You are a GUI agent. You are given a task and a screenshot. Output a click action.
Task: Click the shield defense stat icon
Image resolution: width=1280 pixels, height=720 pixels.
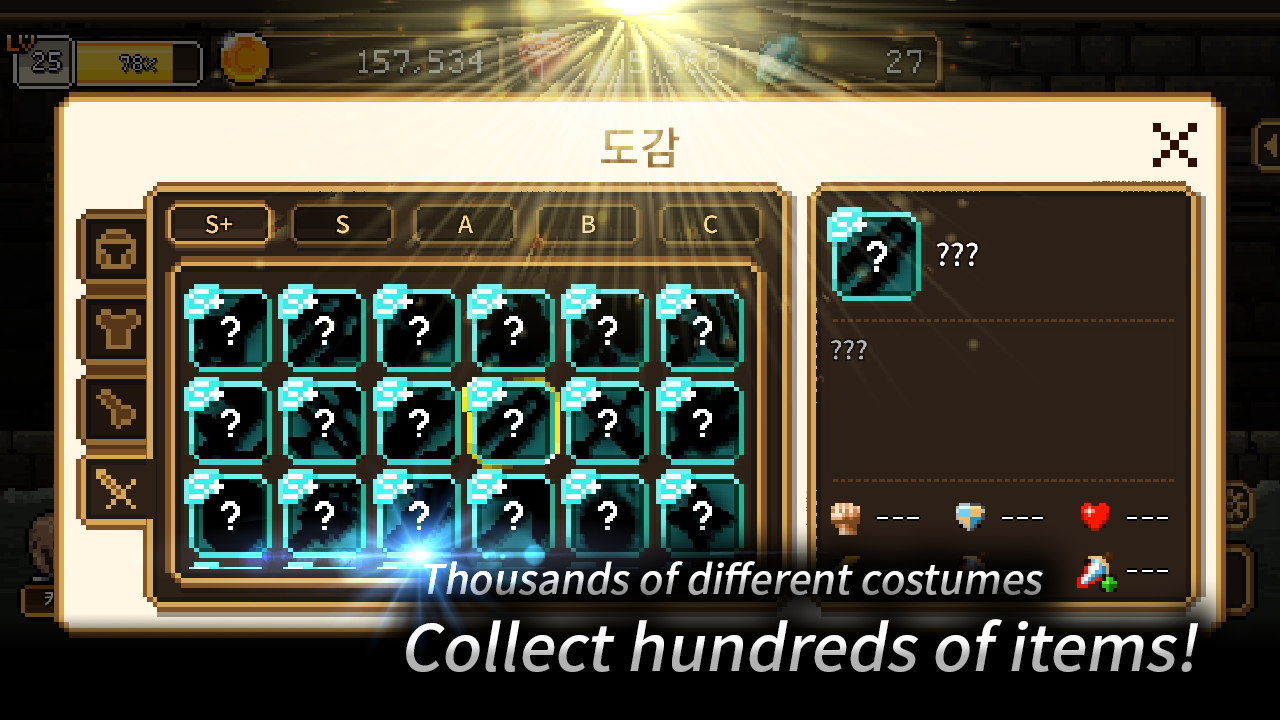click(x=970, y=516)
